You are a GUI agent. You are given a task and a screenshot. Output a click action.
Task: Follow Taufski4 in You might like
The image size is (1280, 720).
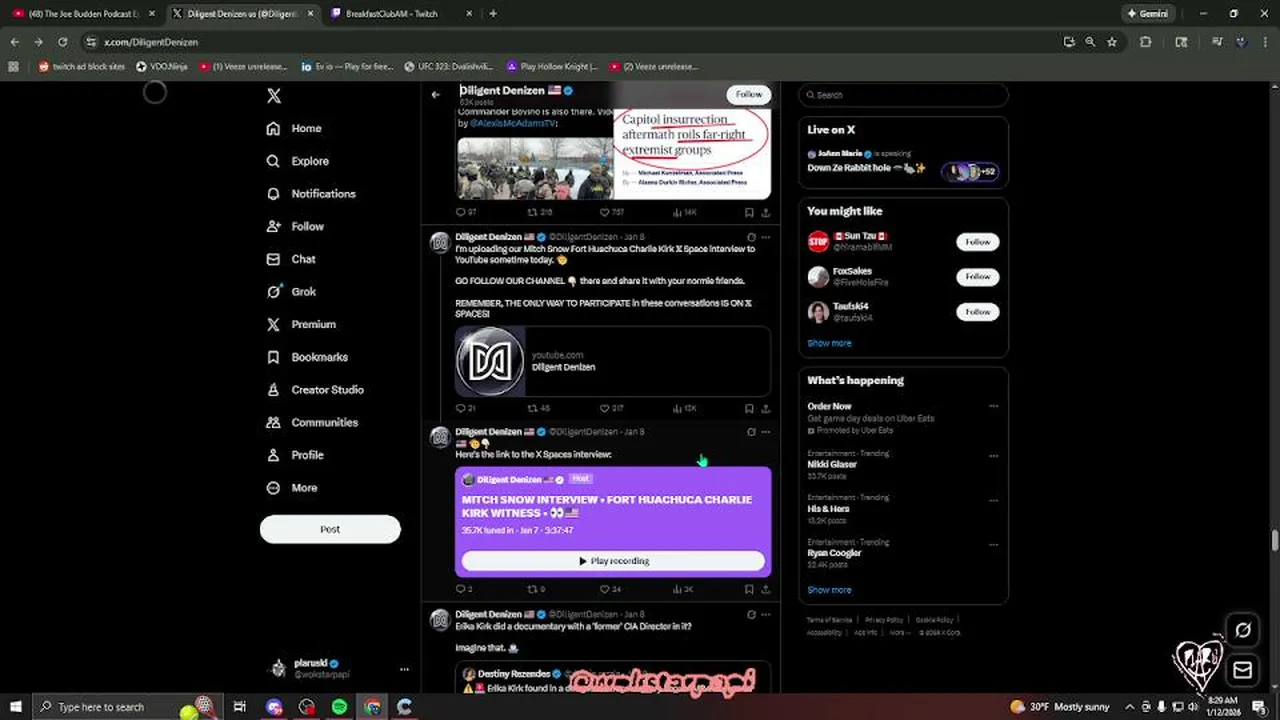977,312
